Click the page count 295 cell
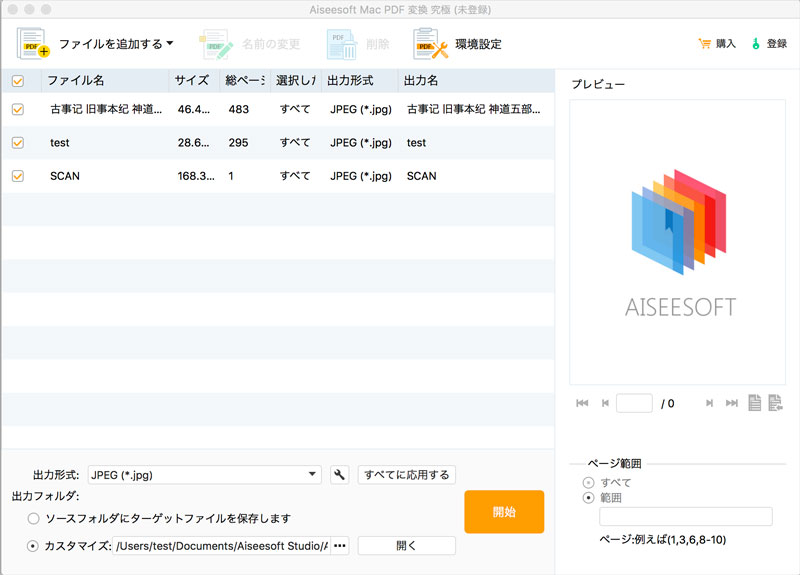The width and height of the screenshot is (800, 575). click(238, 143)
